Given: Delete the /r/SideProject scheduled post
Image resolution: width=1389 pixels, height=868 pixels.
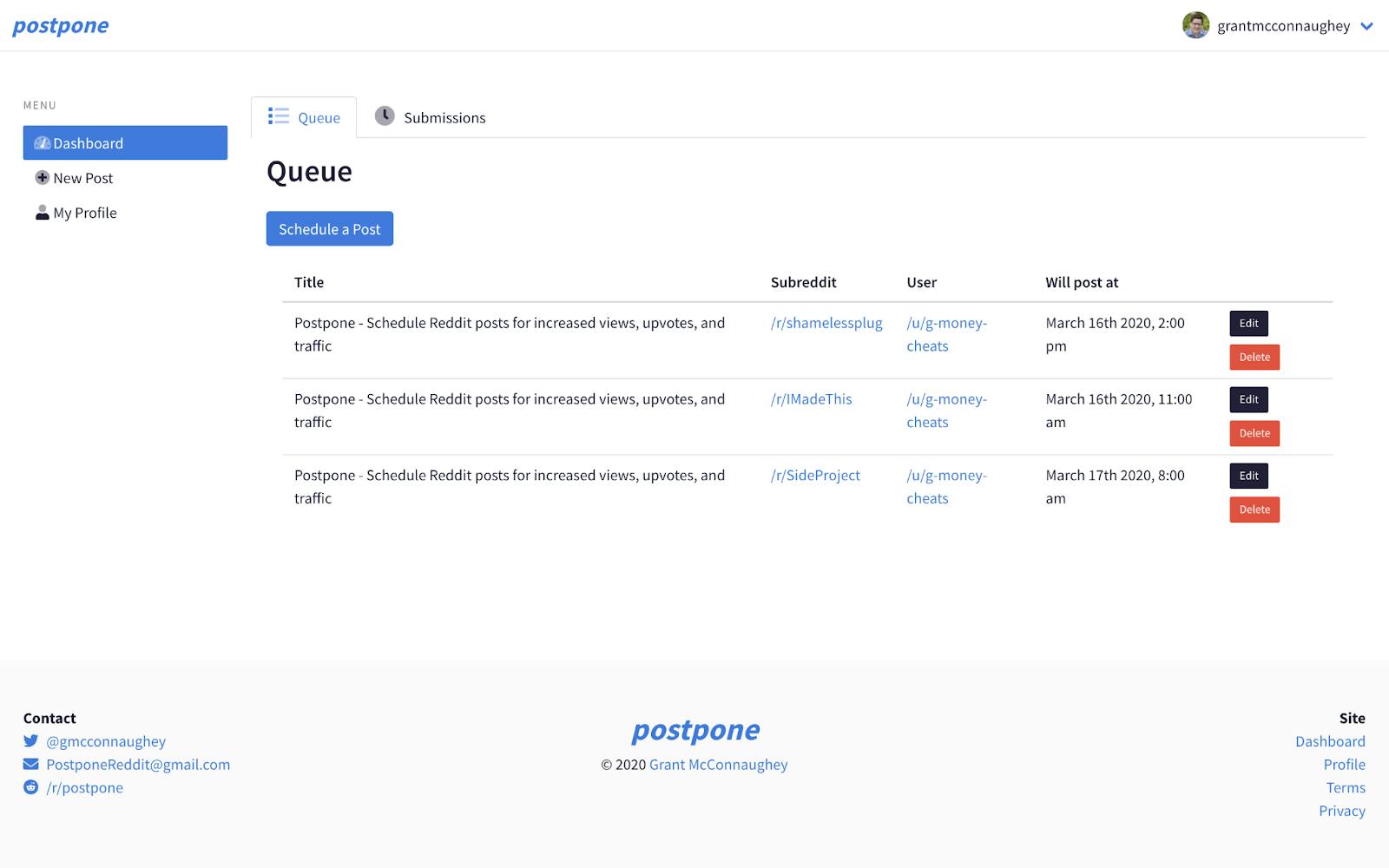Looking at the screenshot, I should pos(1254,510).
